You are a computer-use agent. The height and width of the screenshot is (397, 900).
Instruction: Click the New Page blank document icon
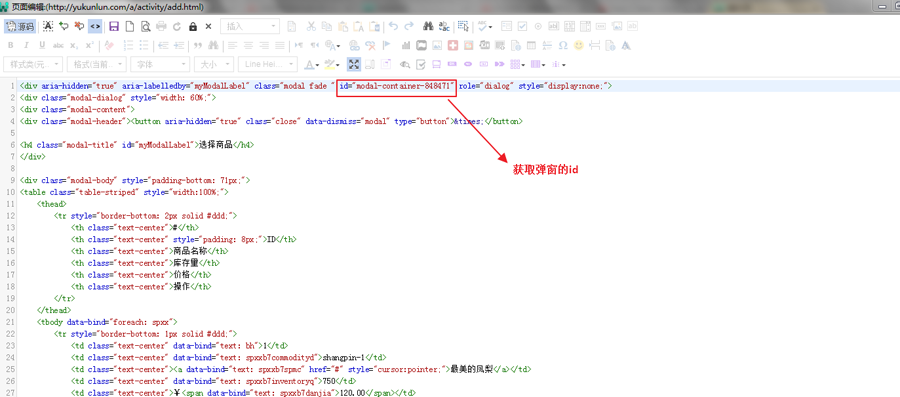[130, 26]
